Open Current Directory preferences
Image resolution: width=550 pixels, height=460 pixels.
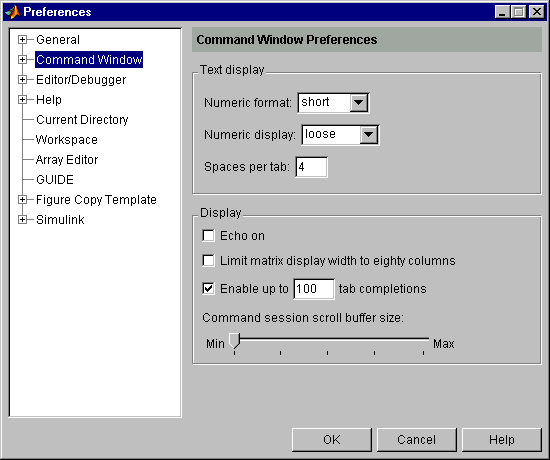point(82,120)
